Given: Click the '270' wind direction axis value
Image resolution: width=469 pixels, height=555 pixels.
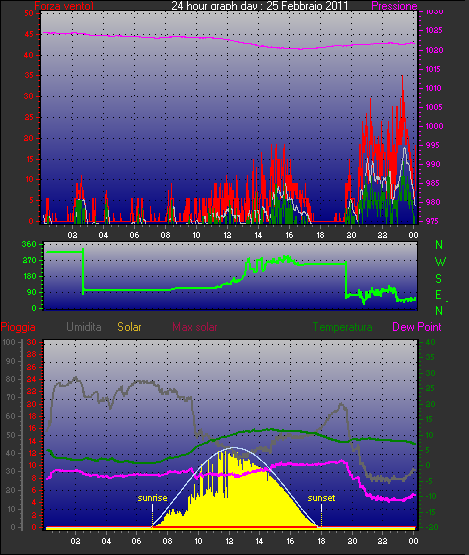Looking at the screenshot, I should click(30, 261).
